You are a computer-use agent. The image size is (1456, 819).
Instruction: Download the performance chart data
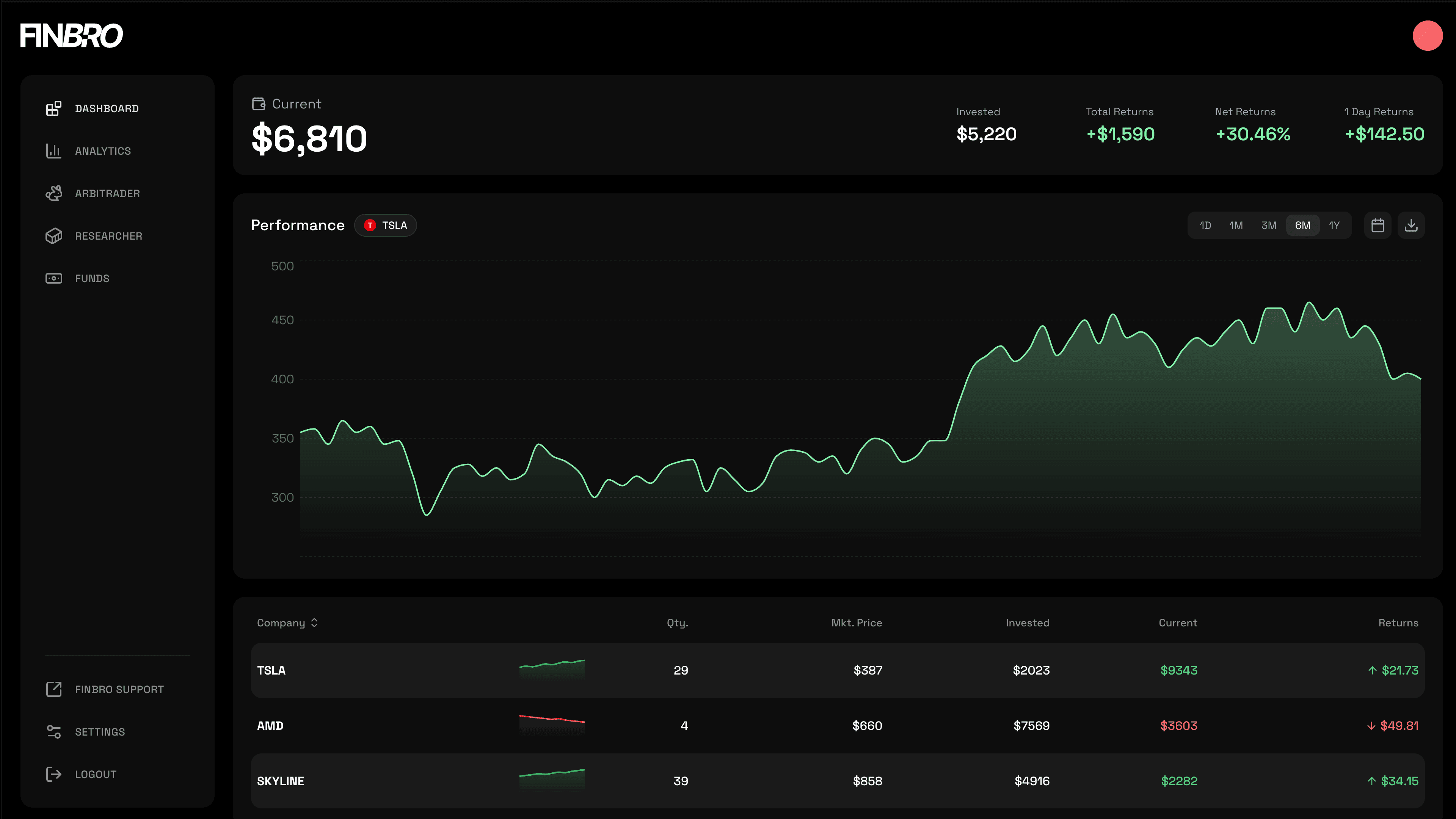1411,225
